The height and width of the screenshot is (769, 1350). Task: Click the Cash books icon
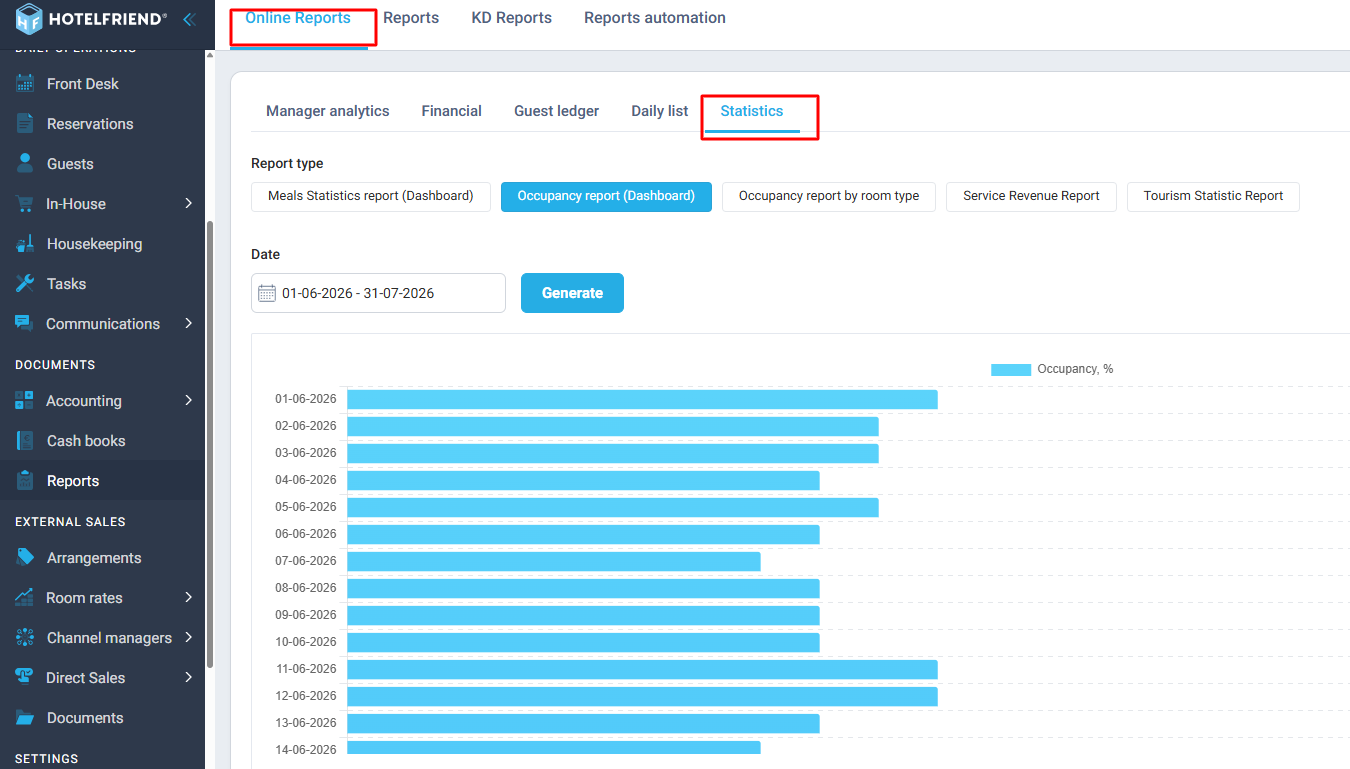[x=25, y=441]
